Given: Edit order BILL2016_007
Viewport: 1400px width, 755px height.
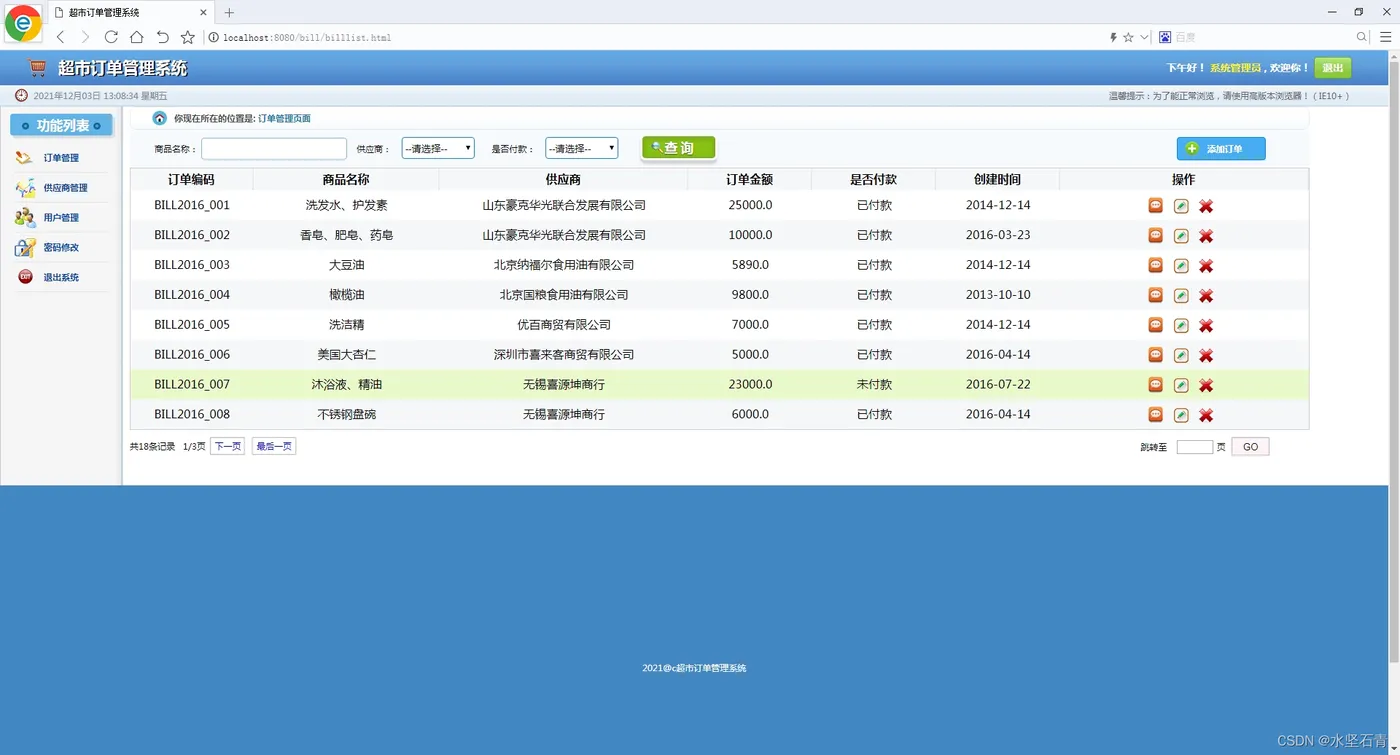Looking at the screenshot, I should [1181, 385].
